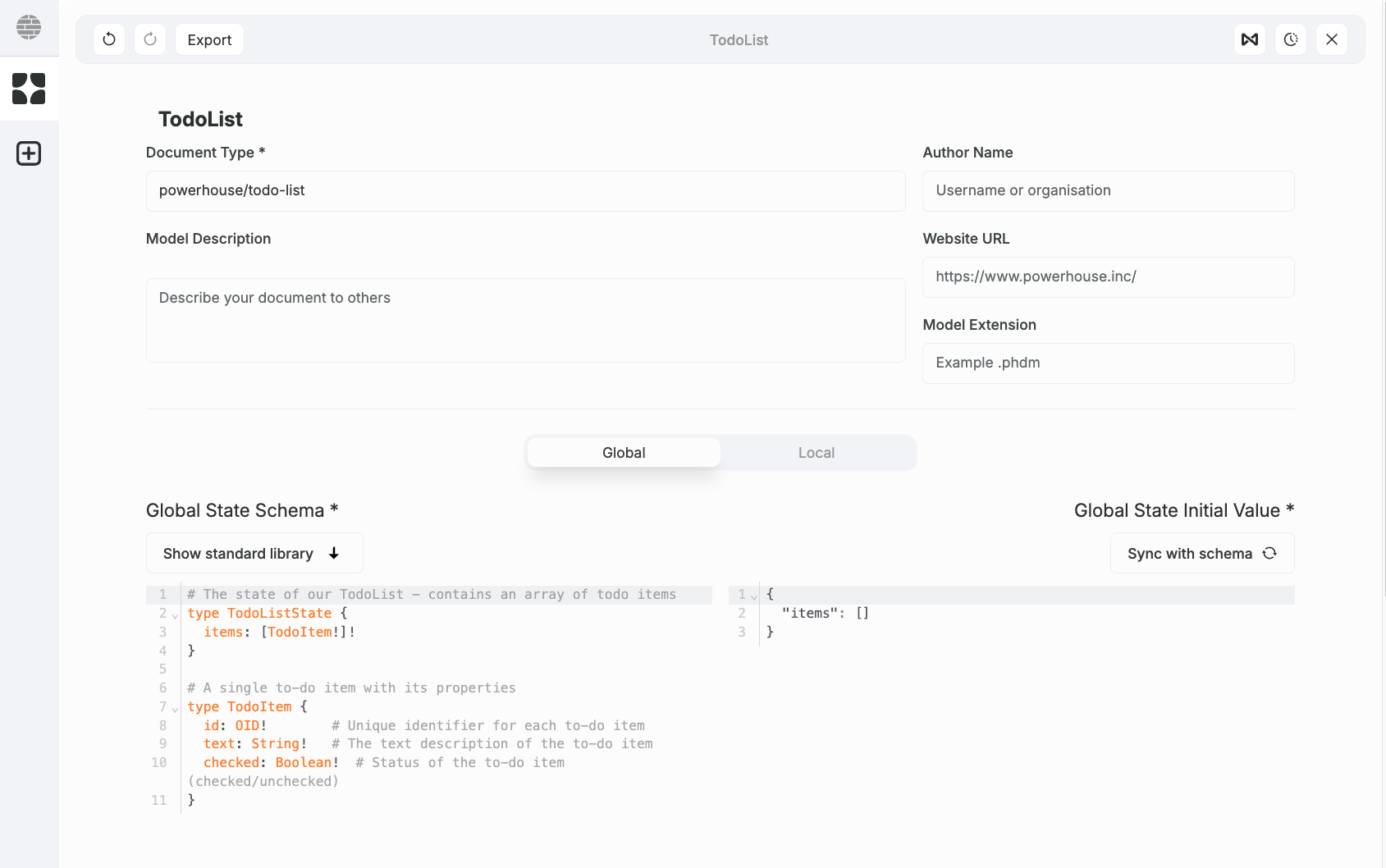This screenshot has width=1386, height=868.
Task: Export the TodoList document model
Action: point(209,39)
